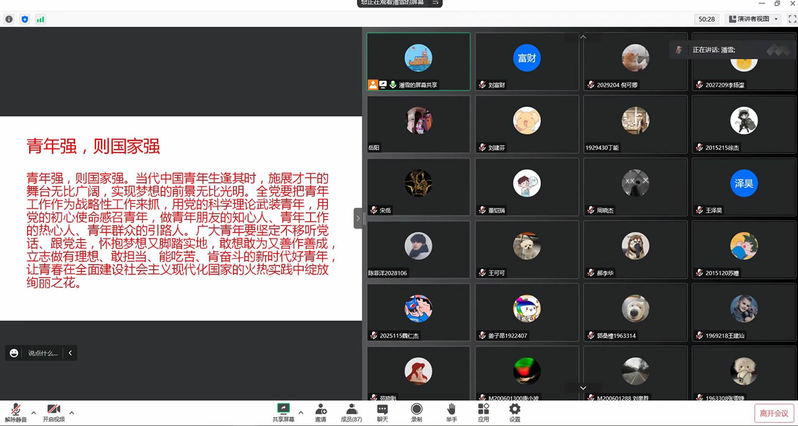The width and height of the screenshot is (798, 426).
Task: Click the meeting info icon at top left
Action: click(x=10, y=18)
